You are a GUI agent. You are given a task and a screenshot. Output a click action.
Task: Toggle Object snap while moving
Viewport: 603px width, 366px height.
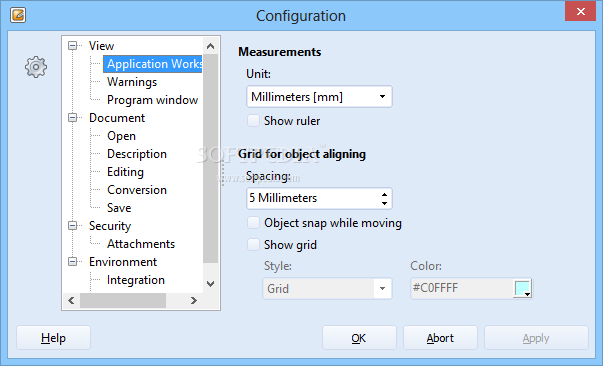253,223
